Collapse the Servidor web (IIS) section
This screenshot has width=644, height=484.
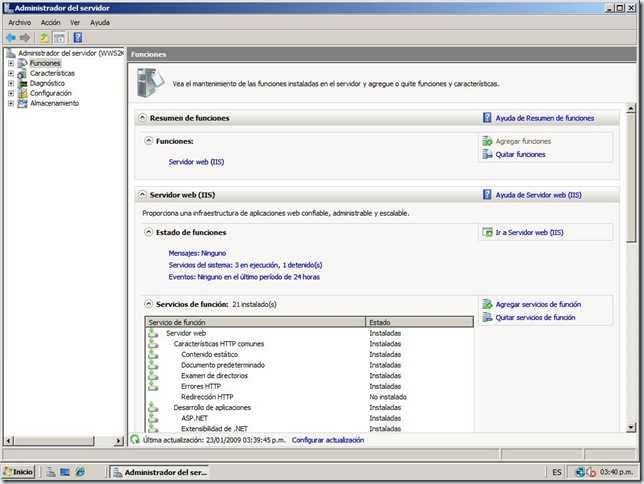tap(142, 195)
